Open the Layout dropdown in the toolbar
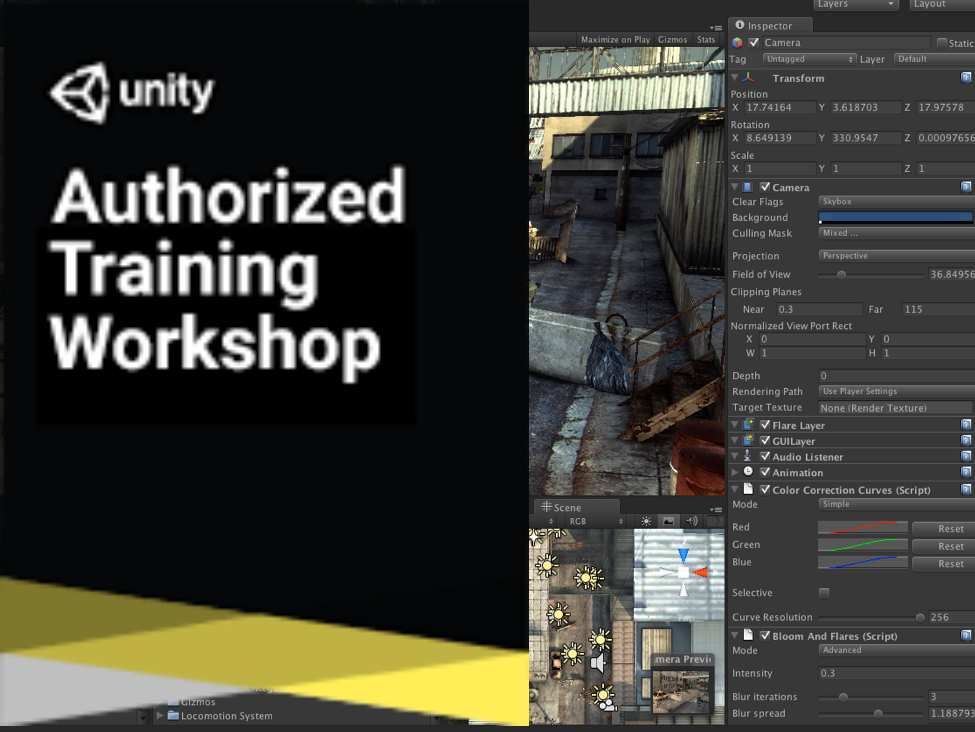Viewport: 975px width, 732px height. (x=942, y=4)
